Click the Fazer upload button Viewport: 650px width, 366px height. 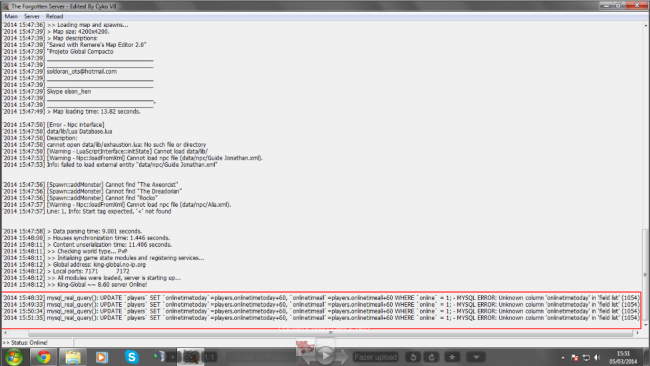(x=376, y=357)
